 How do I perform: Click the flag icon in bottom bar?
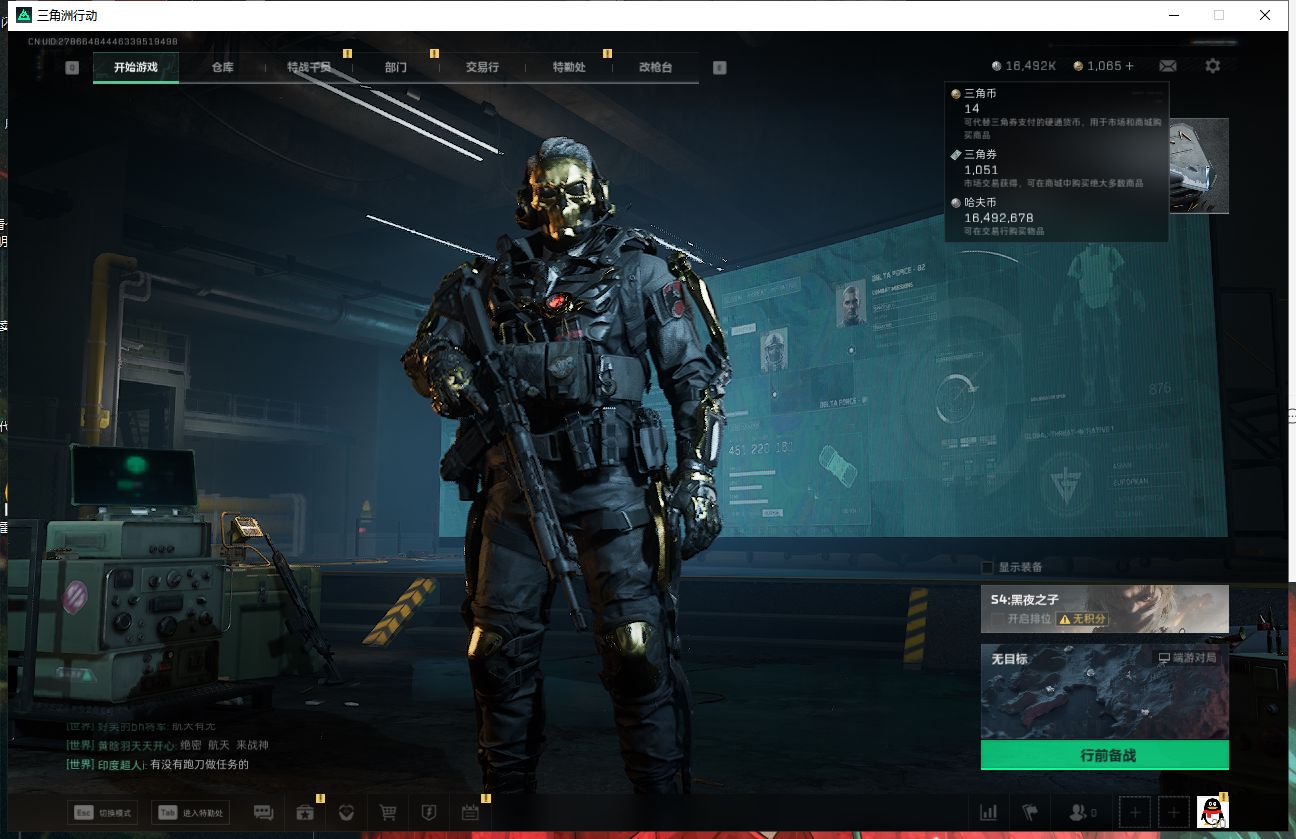[x=1030, y=812]
